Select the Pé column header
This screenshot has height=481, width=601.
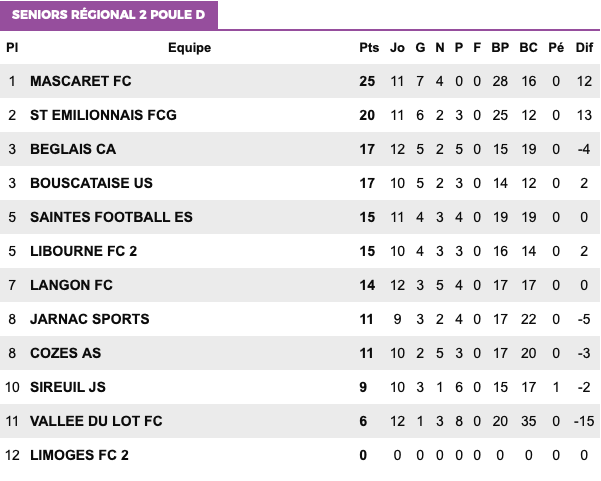tap(556, 48)
